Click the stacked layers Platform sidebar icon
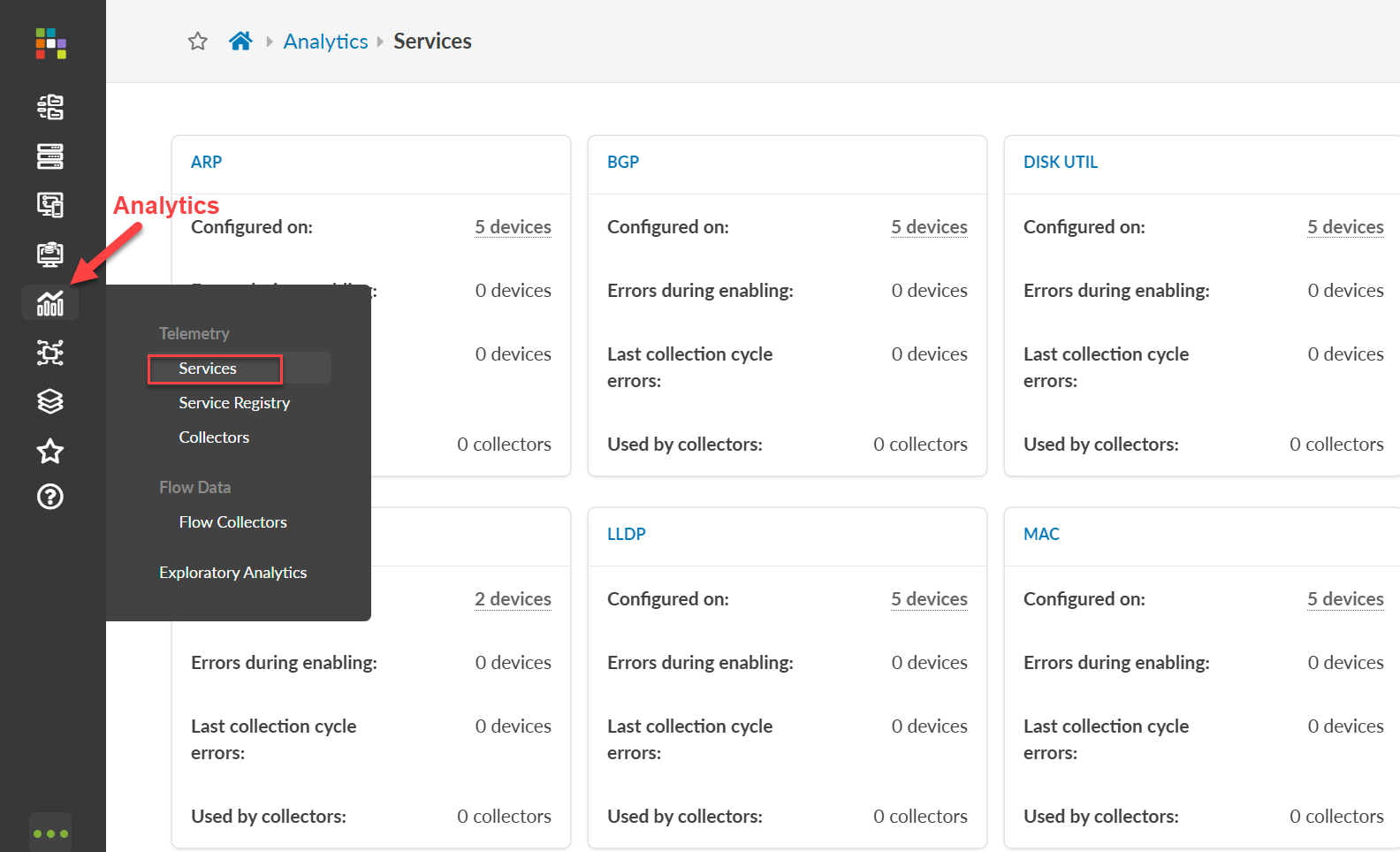The image size is (1400, 852). pyautogui.click(x=50, y=401)
